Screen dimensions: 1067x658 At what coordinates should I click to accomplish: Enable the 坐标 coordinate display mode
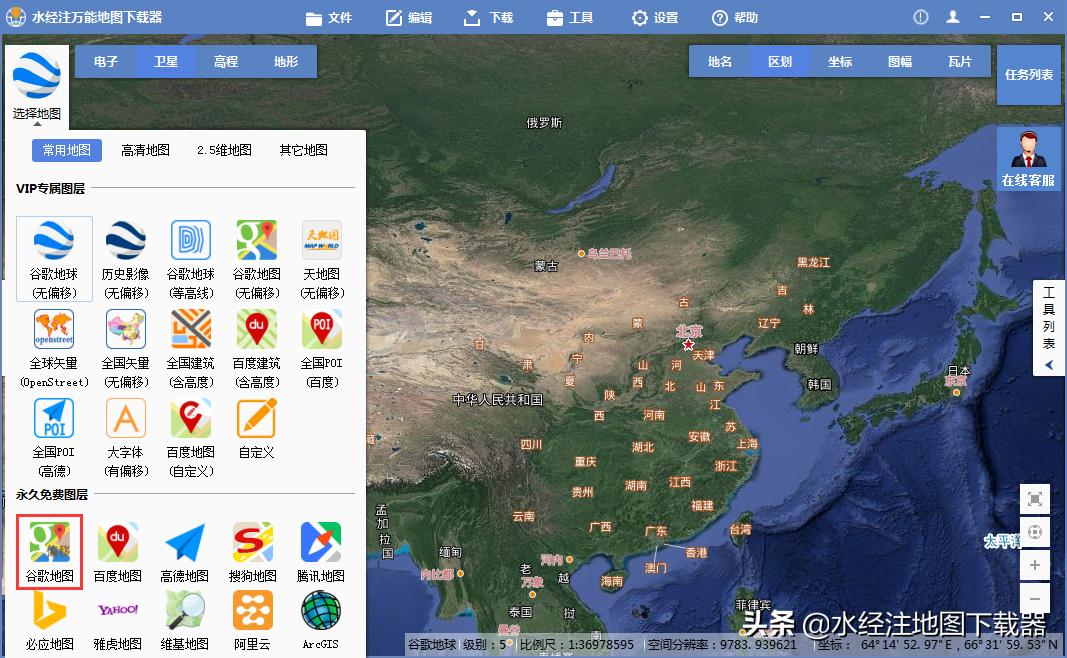click(840, 61)
